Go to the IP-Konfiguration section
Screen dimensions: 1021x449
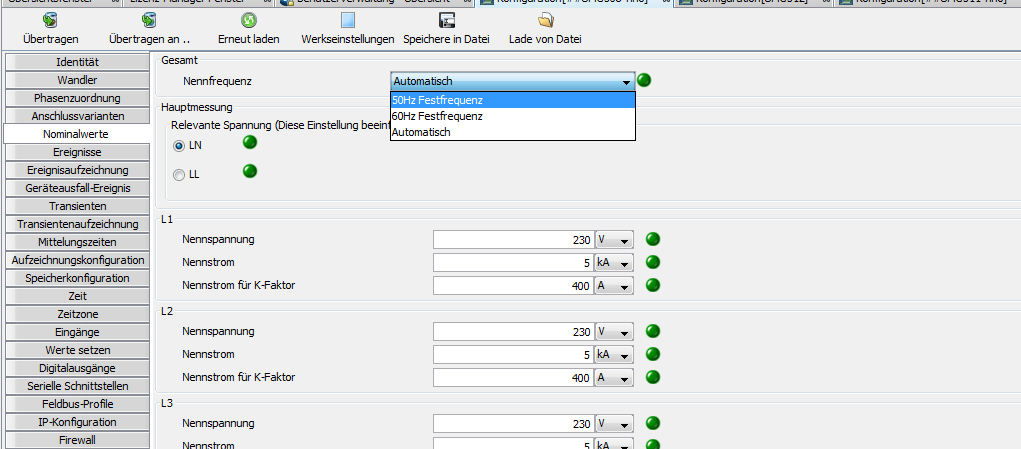point(77,422)
